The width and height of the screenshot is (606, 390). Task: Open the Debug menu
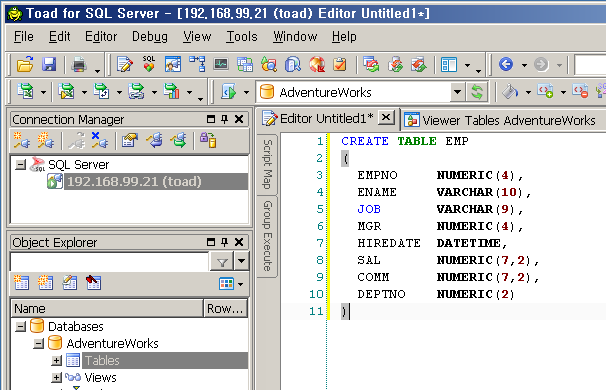[150, 37]
